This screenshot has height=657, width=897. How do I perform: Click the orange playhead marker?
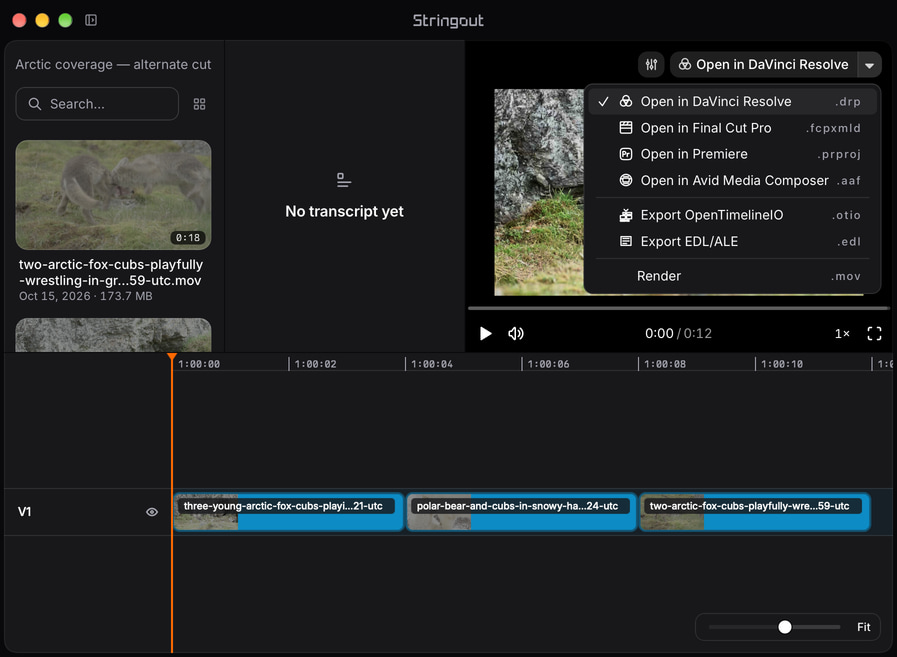[172, 358]
